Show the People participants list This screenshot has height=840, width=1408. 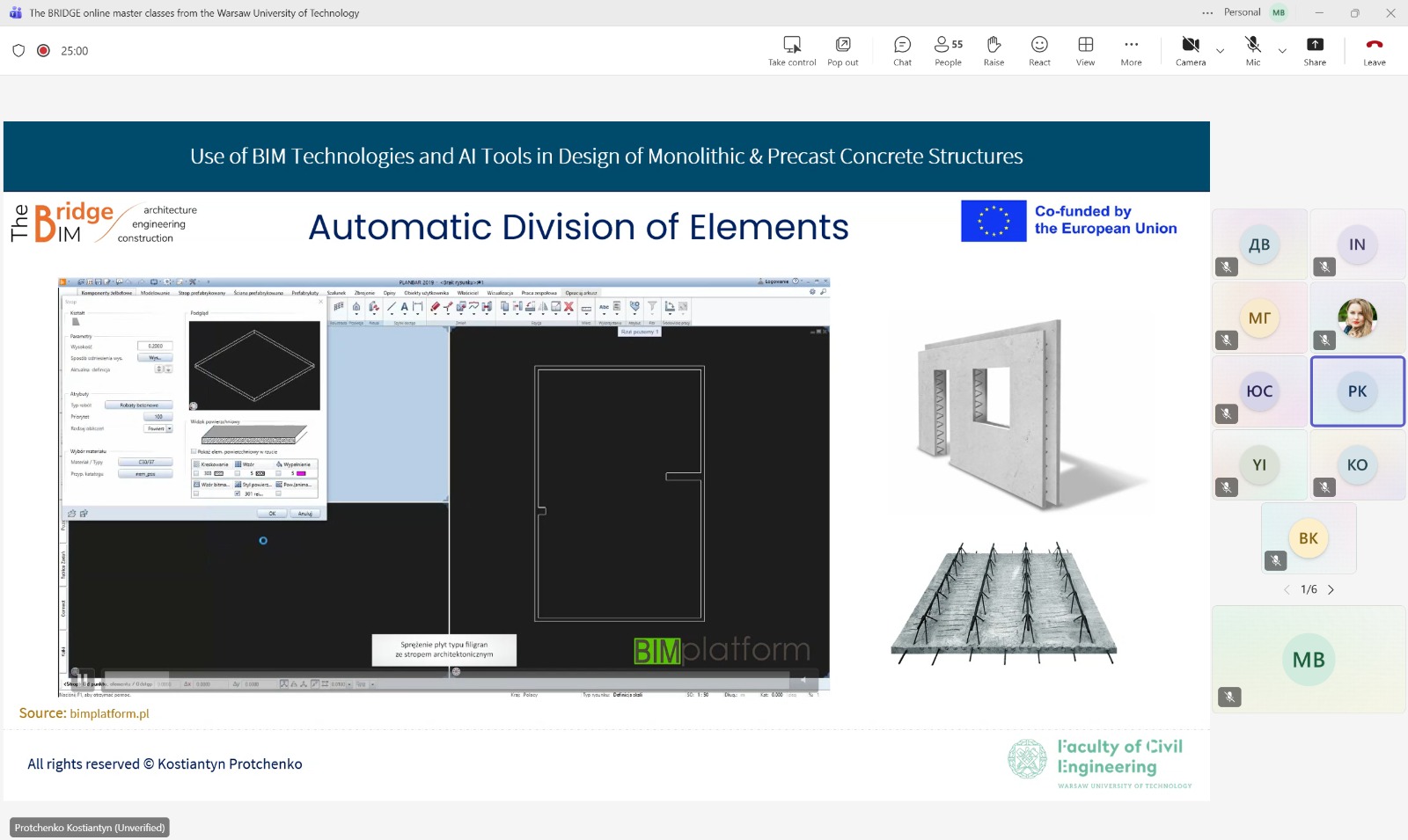click(x=948, y=51)
